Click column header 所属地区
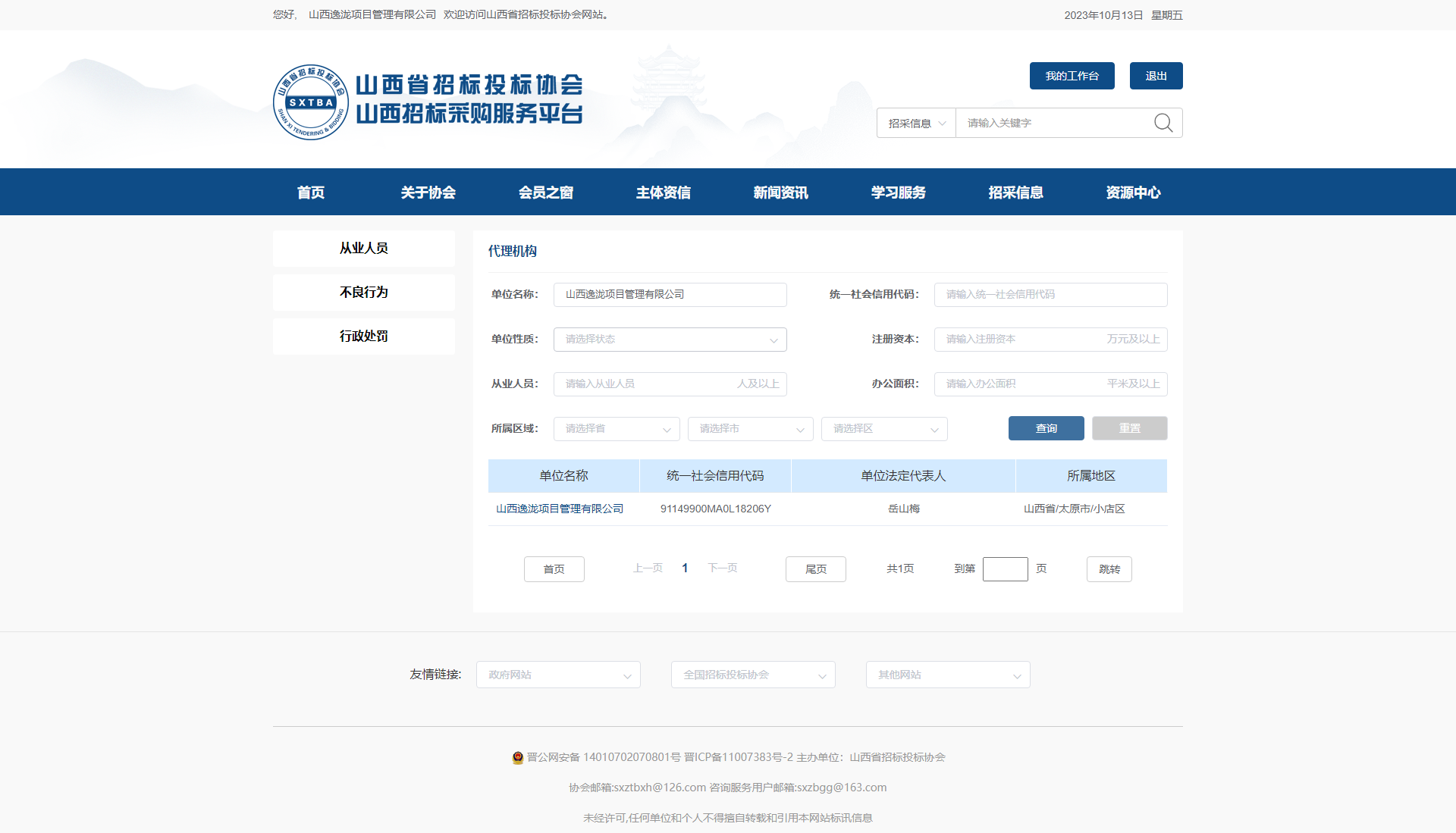This screenshot has width=1456, height=833. 1092,476
